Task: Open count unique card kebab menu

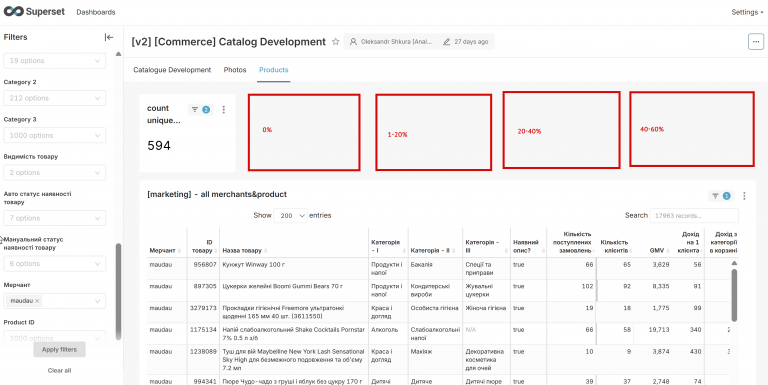Action: coord(224,110)
